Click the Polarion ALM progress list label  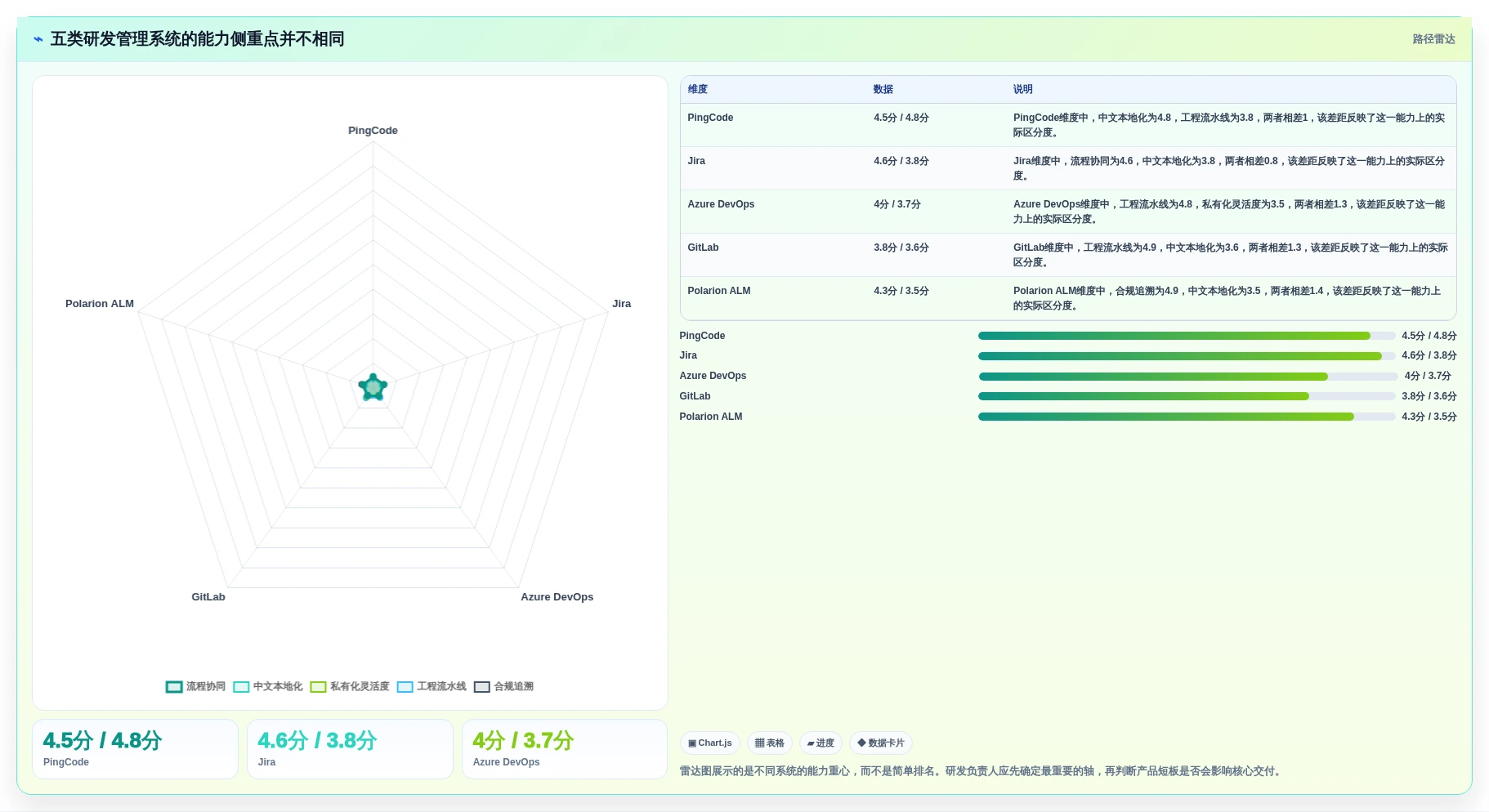click(711, 417)
